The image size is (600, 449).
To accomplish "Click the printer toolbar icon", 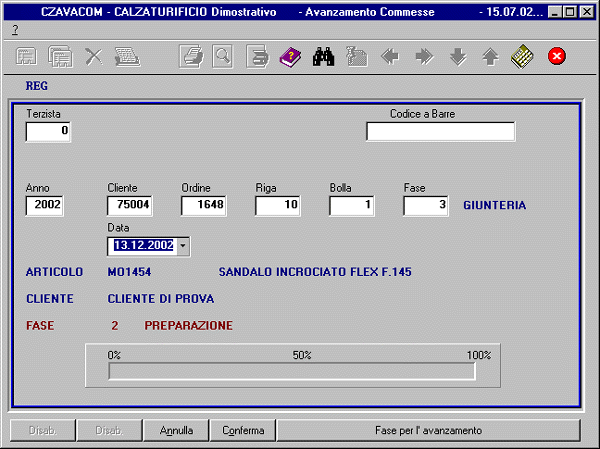I will [191, 57].
